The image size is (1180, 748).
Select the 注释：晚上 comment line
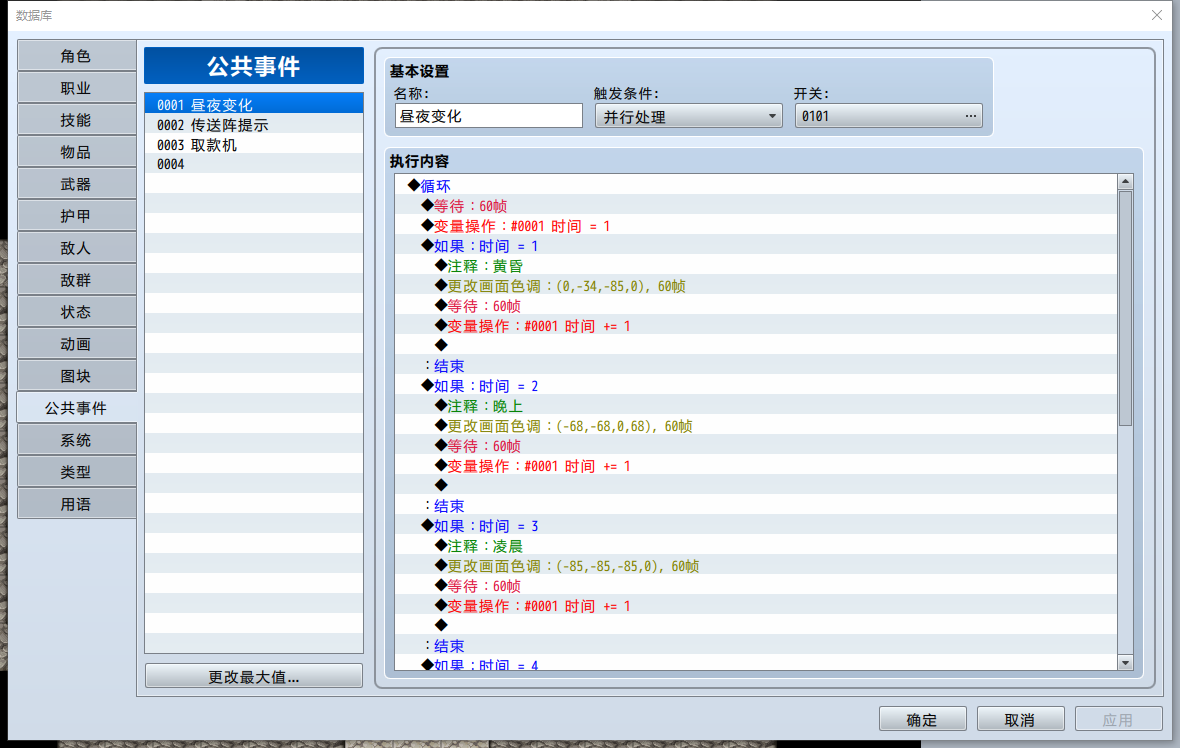756,406
